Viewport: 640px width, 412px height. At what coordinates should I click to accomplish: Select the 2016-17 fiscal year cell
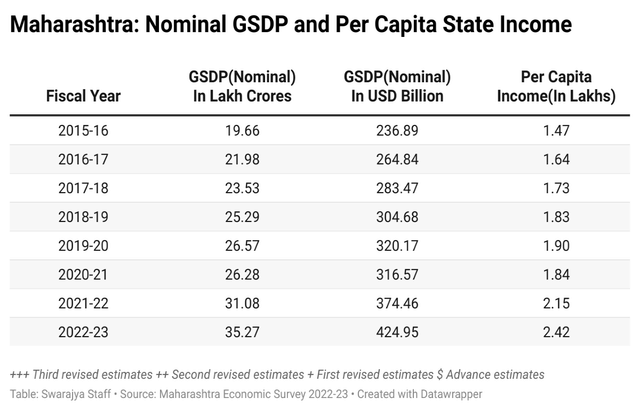(83, 158)
